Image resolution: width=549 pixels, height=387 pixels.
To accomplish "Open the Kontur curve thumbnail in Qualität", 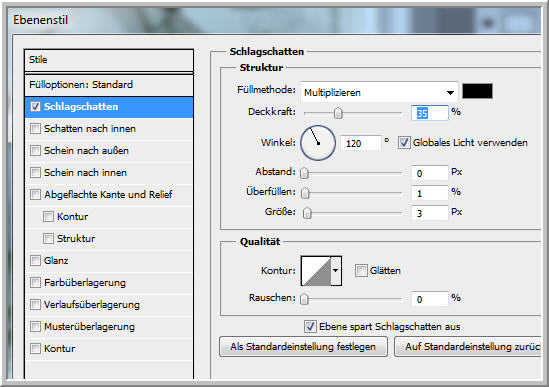I will [316, 271].
